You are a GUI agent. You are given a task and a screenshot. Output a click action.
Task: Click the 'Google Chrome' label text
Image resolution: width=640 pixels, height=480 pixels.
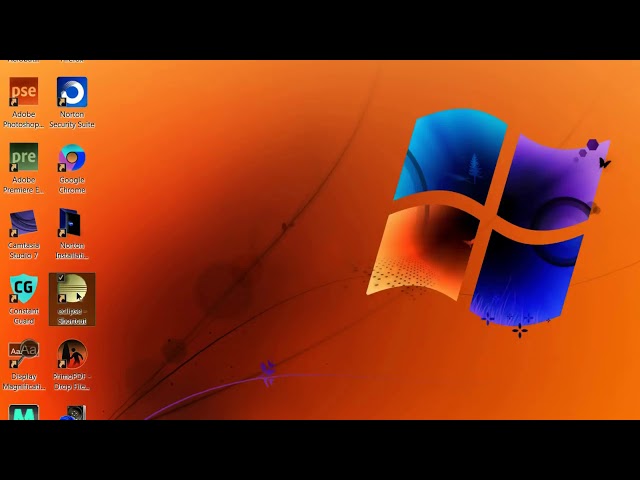[x=72, y=185]
